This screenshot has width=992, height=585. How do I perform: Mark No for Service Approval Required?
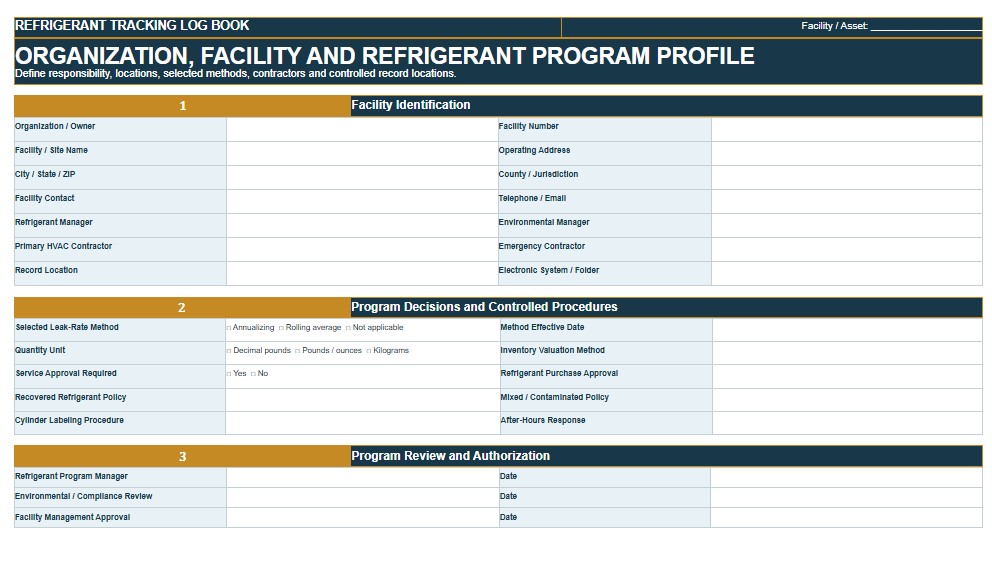coord(253,374)
